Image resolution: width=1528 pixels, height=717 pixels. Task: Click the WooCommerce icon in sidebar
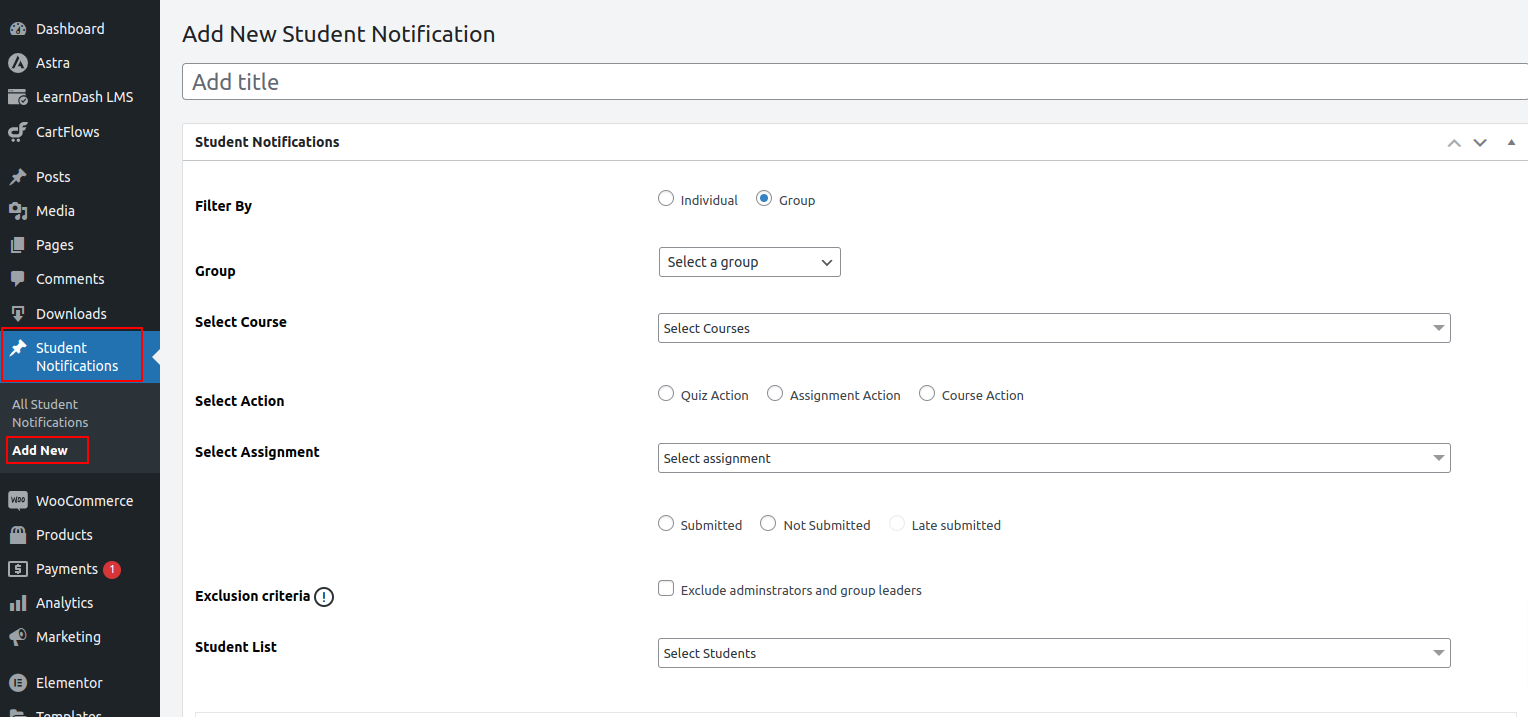17,501
